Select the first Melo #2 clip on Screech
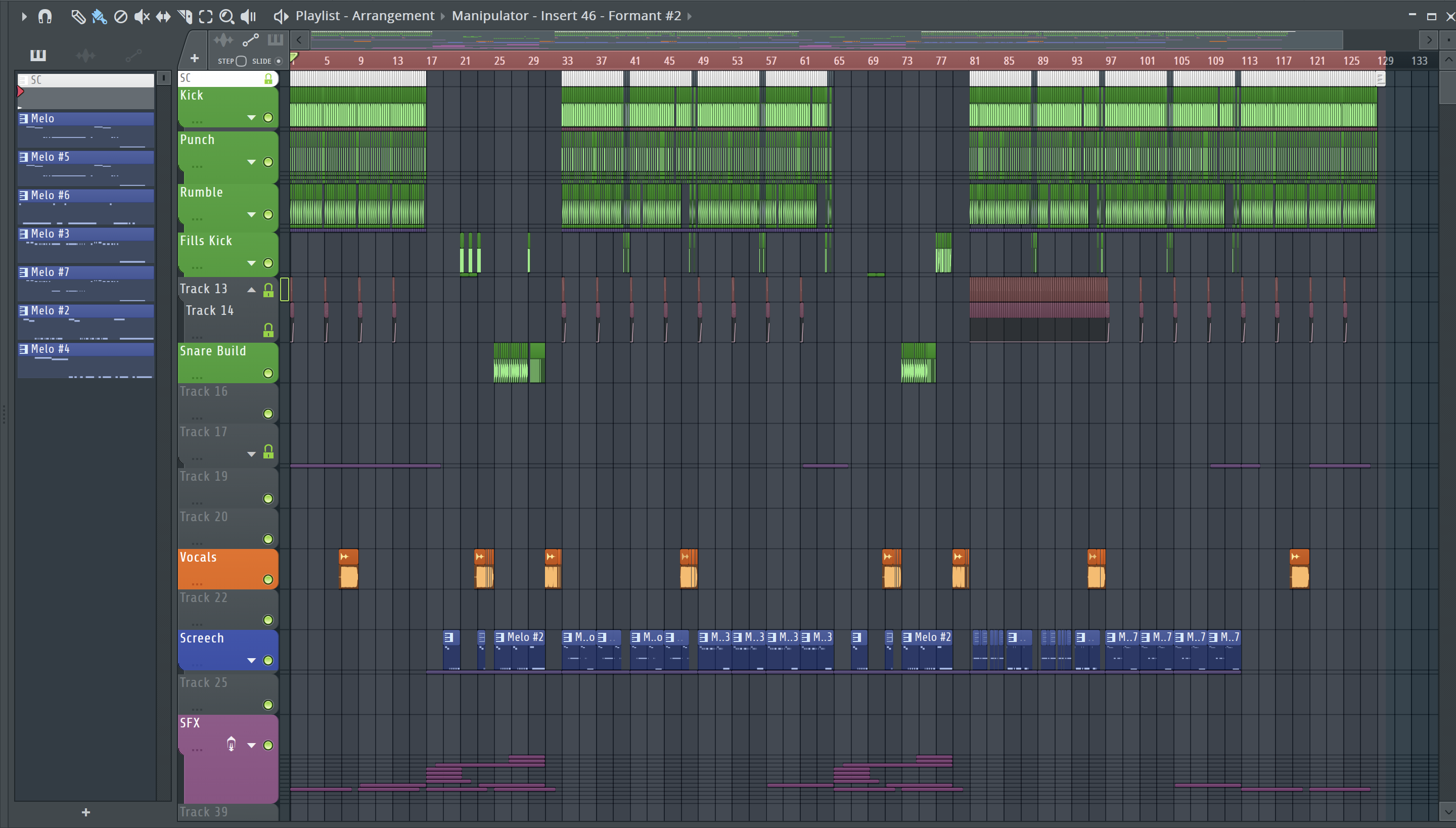Viewport: 1456px width, 828px height. 519,650
